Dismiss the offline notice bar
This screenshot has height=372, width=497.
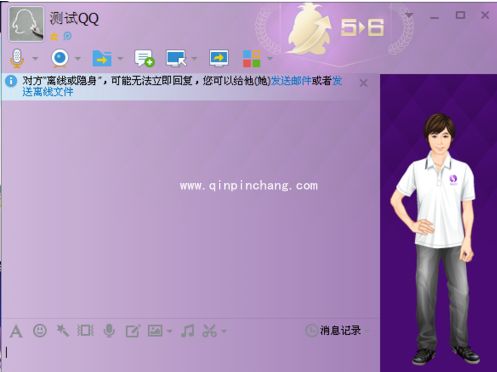(x=364, y=83)
